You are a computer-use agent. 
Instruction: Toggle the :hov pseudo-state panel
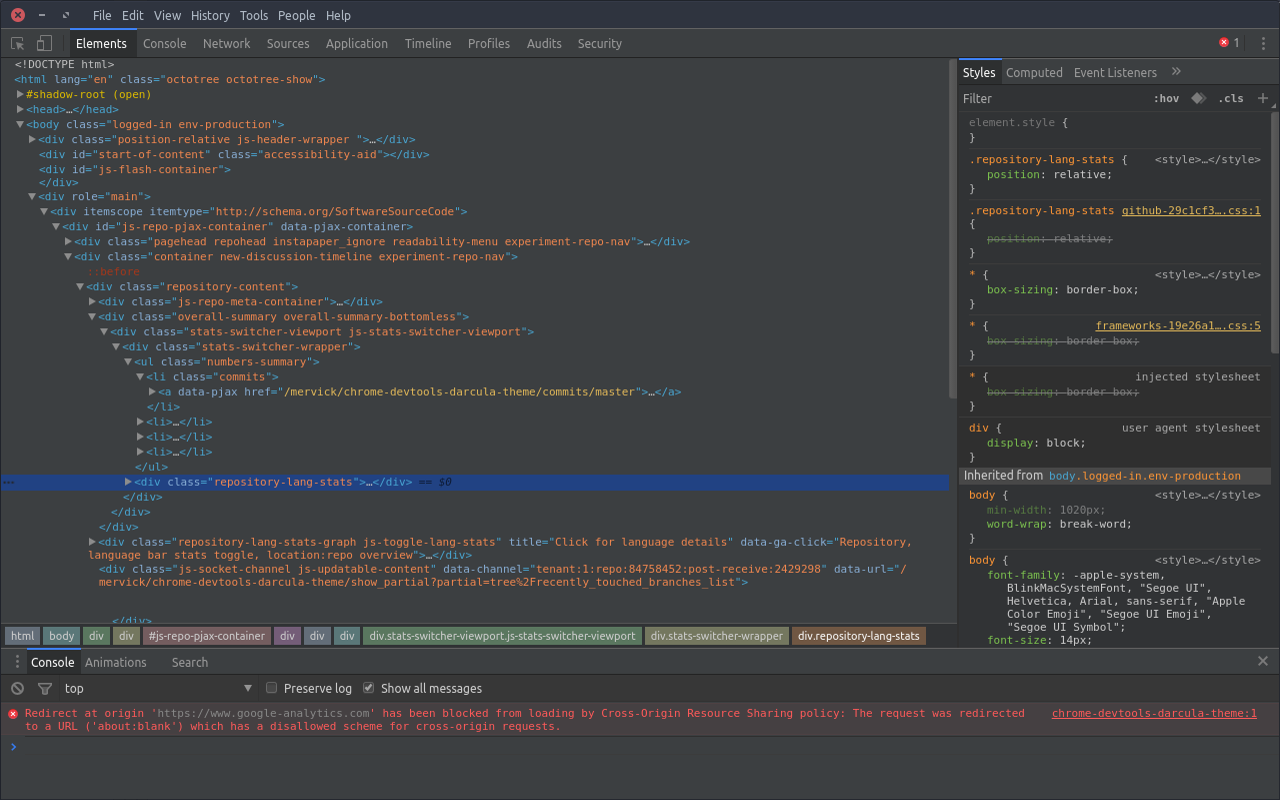point(1166,98)
